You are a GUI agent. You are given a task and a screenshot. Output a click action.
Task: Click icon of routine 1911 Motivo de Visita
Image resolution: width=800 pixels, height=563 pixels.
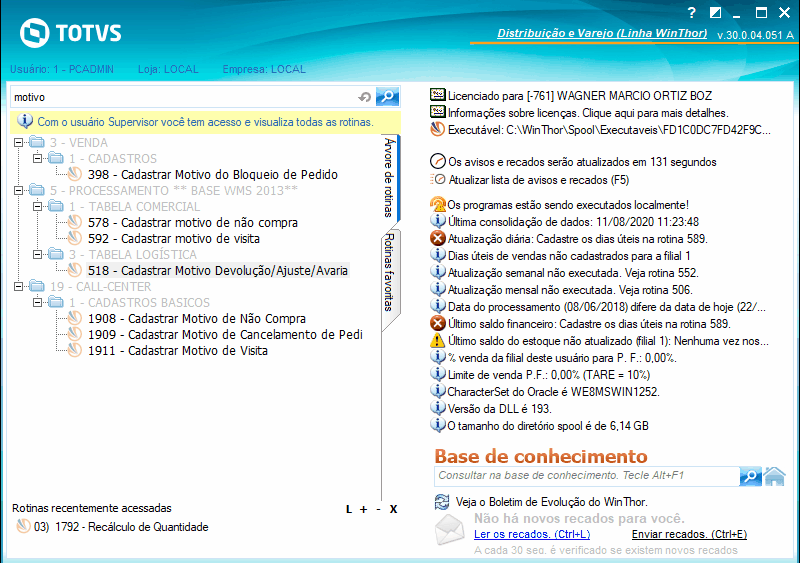click(x=75, y=351)
